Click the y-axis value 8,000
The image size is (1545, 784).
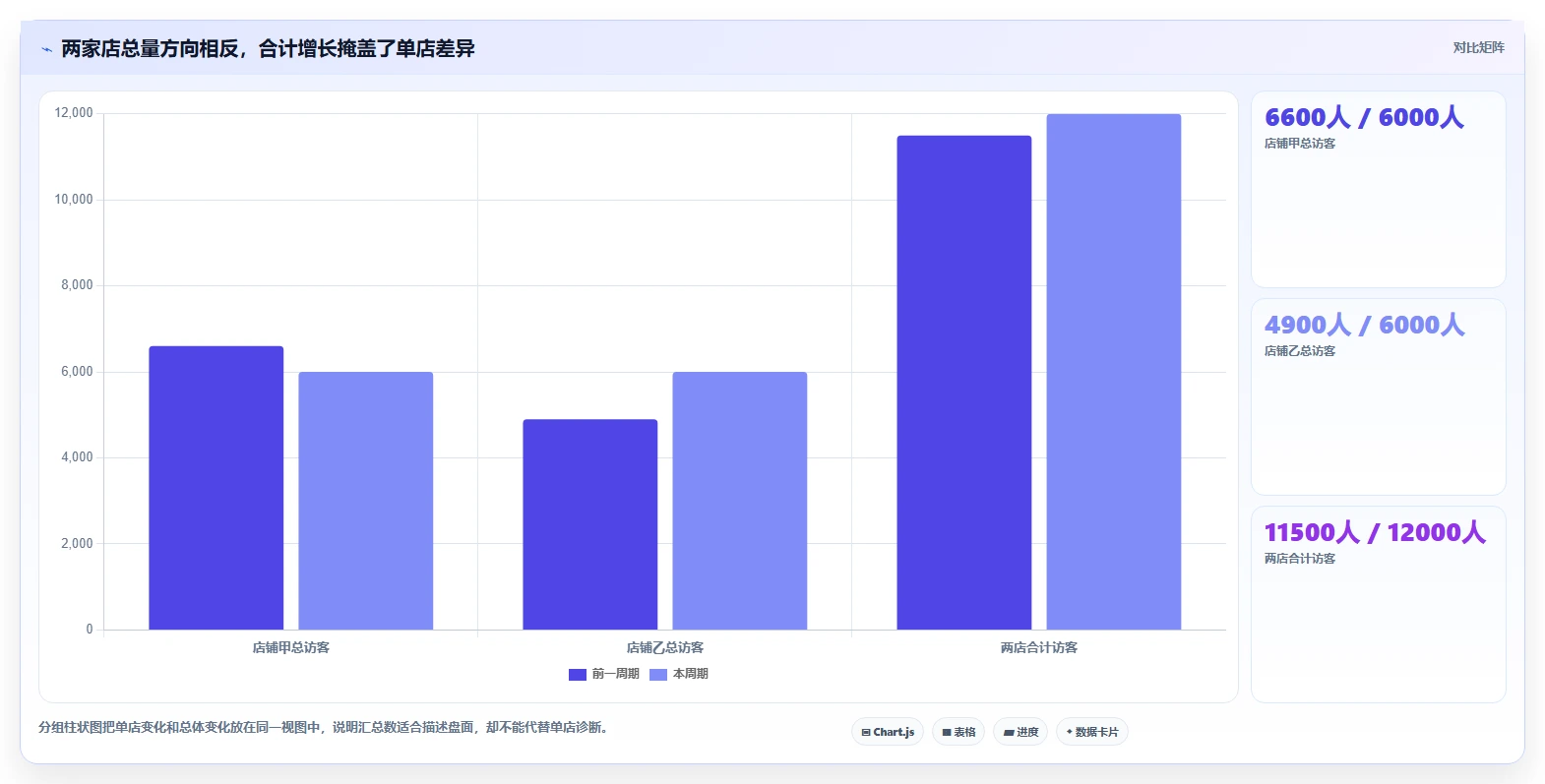pyautogui.click(x=77, y=285)
